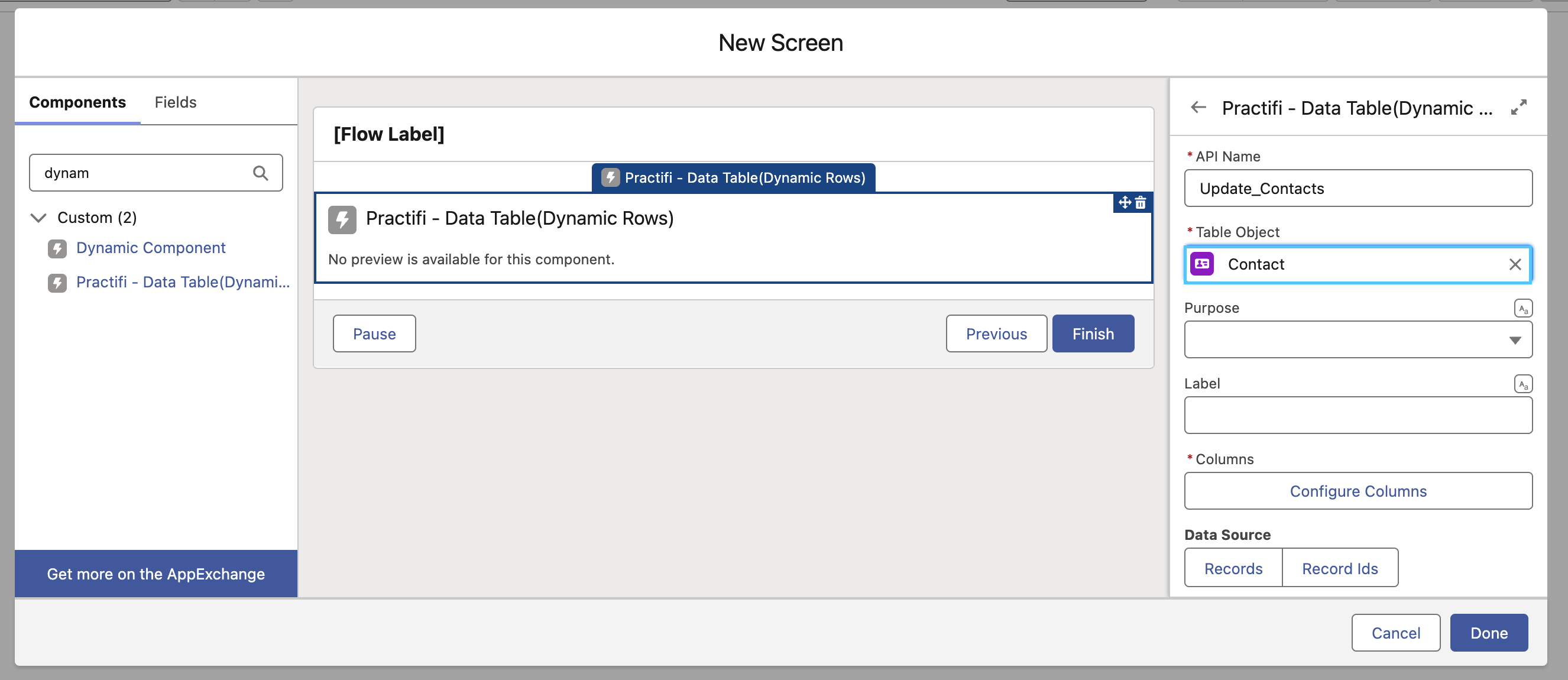The width and height of the screenshot is (1568, 680).
Task: Click the move handle icon on the component
Action: pos(1124,202)
